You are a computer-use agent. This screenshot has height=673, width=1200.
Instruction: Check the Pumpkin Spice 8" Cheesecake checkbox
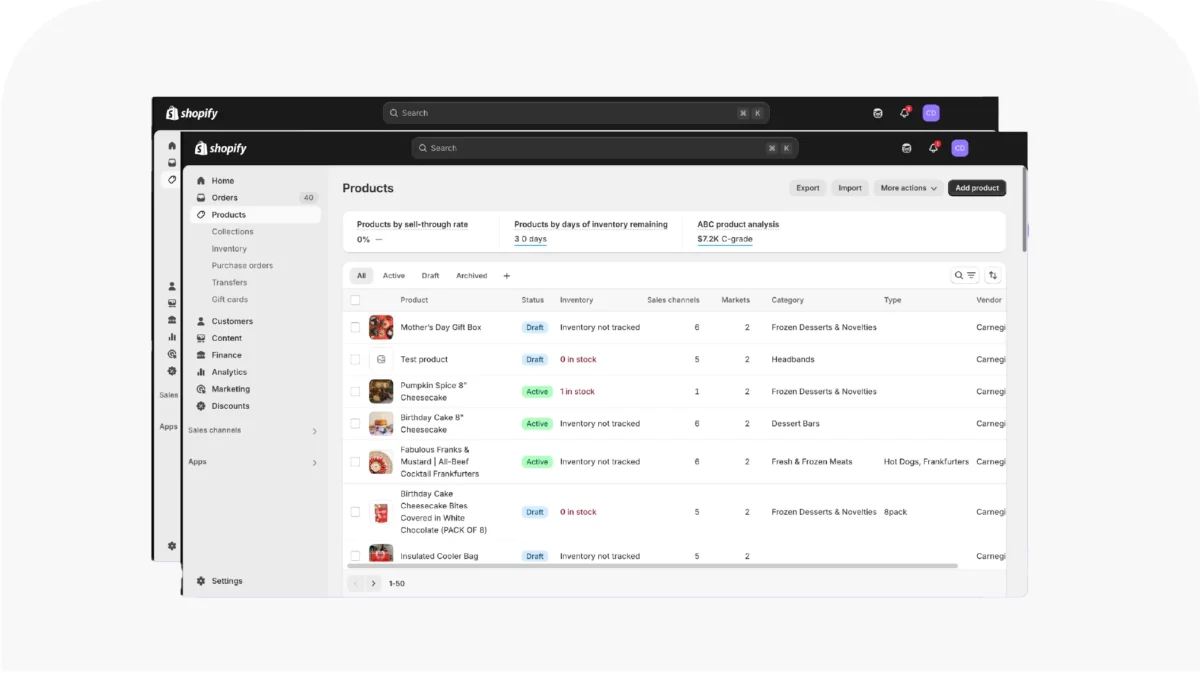[355, 391]
